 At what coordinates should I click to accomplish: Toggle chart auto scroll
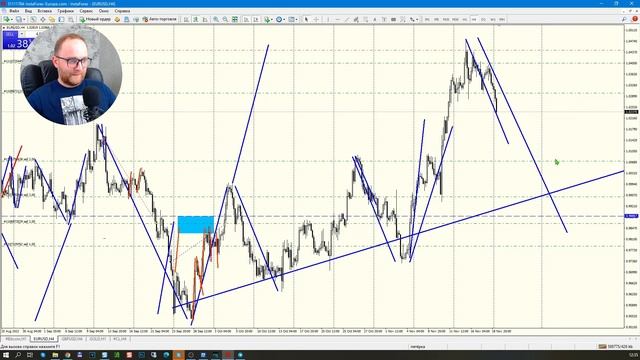pos(246,19)
